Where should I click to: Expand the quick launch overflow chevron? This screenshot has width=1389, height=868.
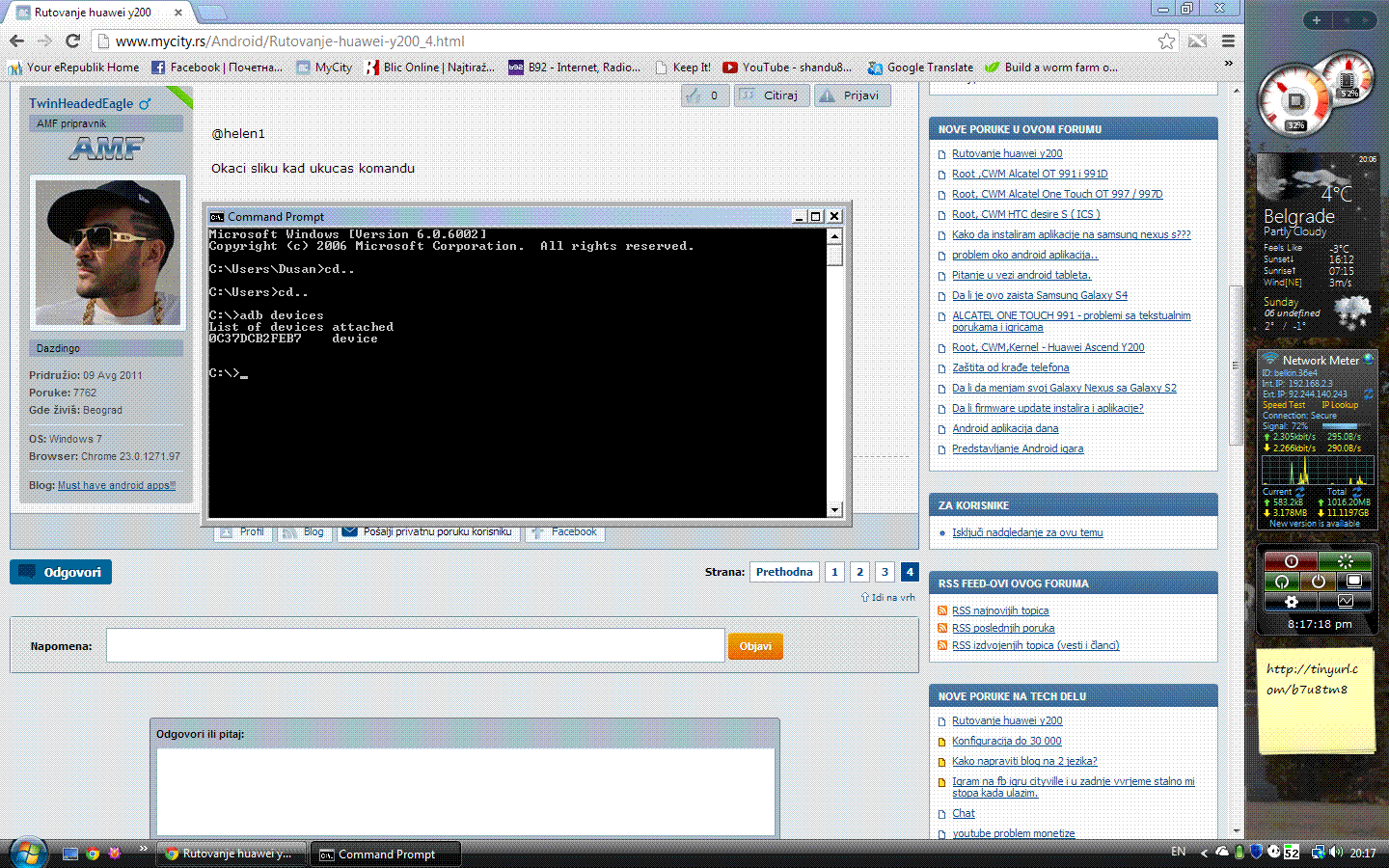tap(143, 849)
